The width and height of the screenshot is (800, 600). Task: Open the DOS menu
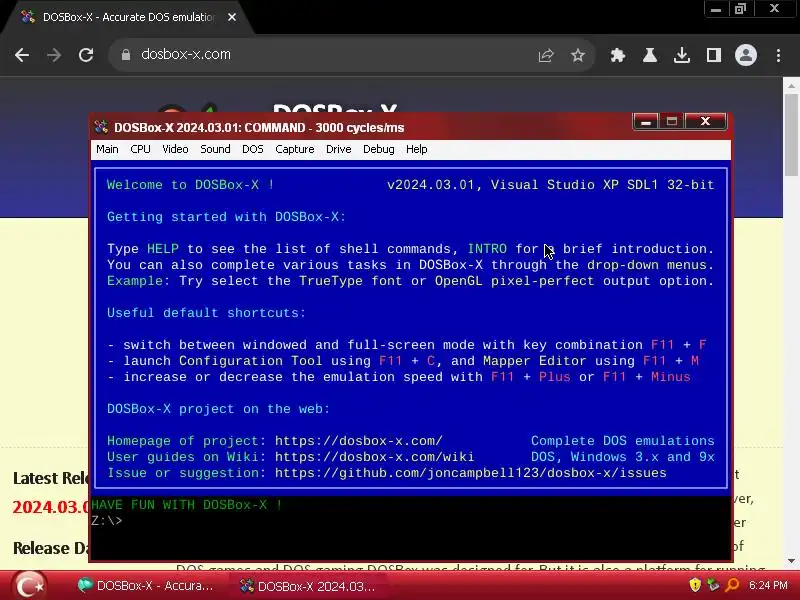click(x=253, y=149)
